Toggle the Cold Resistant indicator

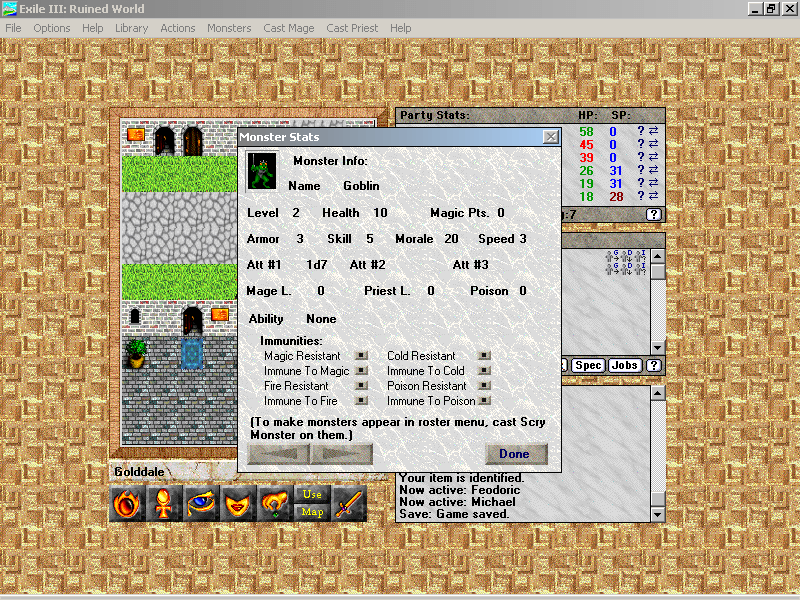pyautogui.click(x=485, y=355)
